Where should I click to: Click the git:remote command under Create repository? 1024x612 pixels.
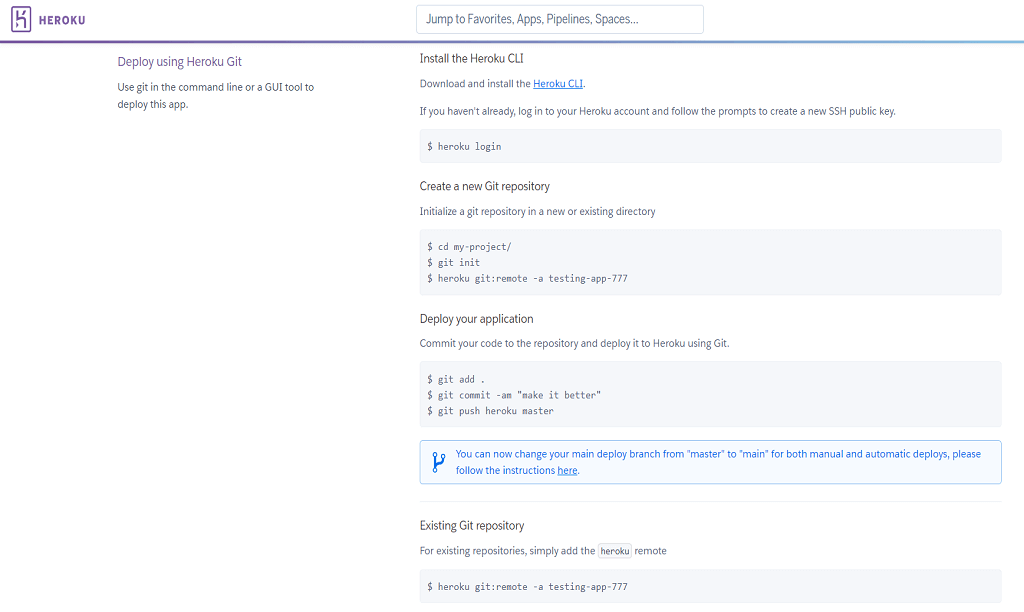527,278
